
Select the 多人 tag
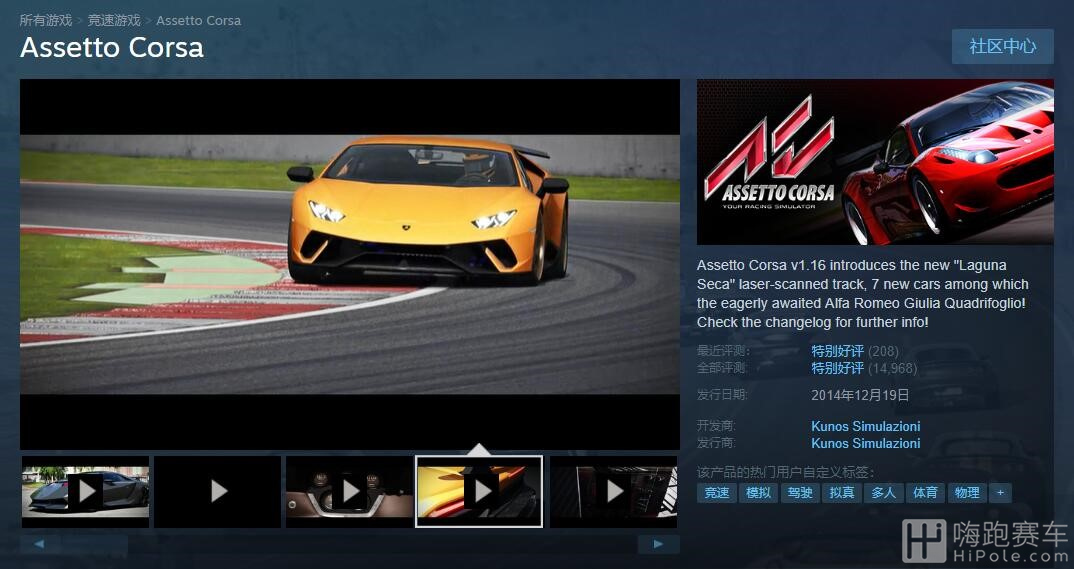point(884,492)
